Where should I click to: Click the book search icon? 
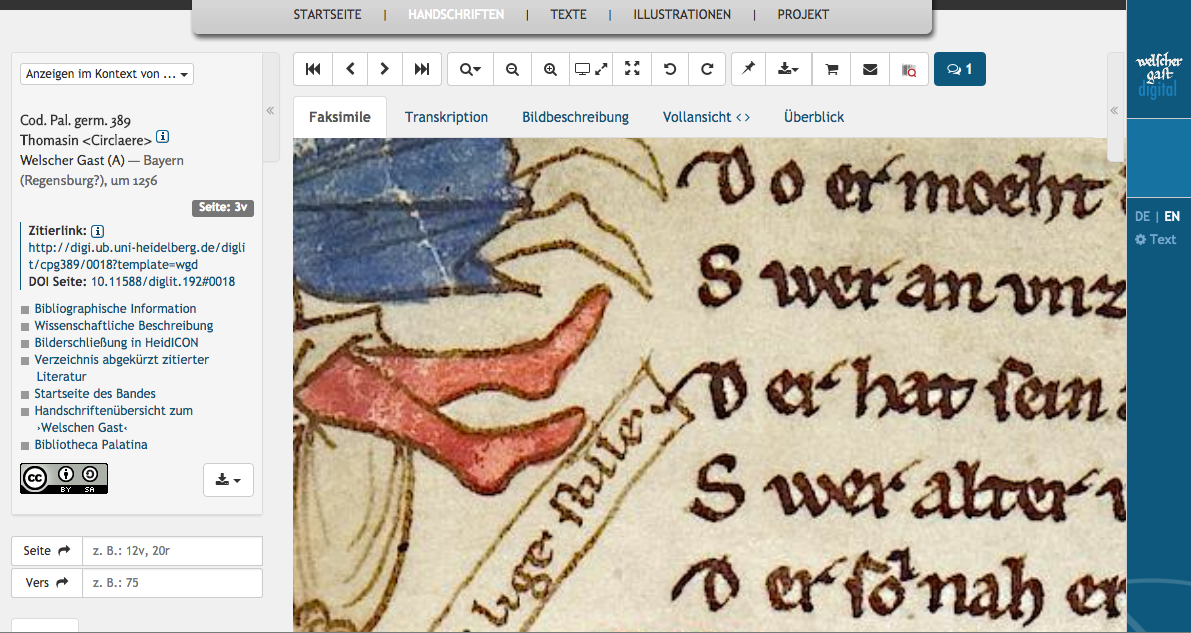coord(909,69)
